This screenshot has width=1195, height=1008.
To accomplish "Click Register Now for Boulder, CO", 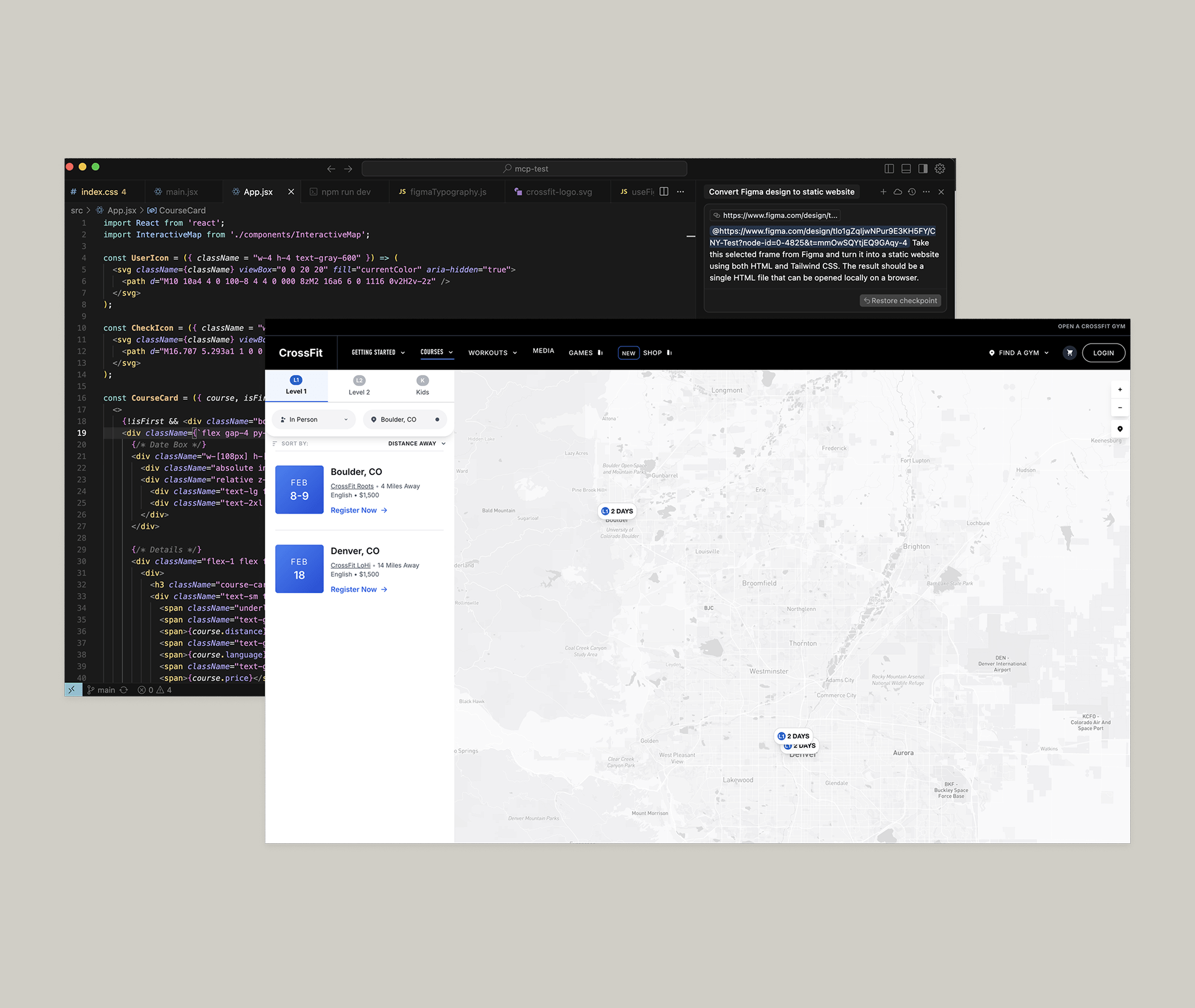I will pos(359,511).
